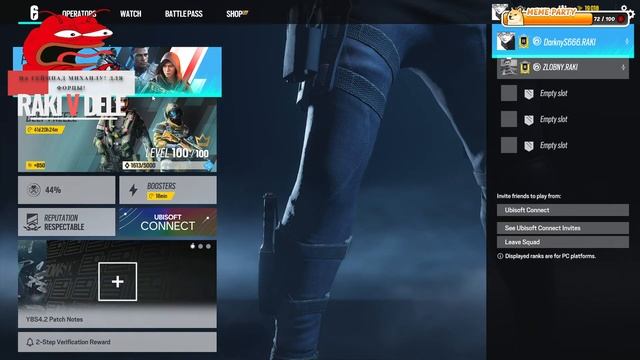Expand options arrow on ZLOBNY.RAKI row
640x360 pixels.
tap(623, 68)
